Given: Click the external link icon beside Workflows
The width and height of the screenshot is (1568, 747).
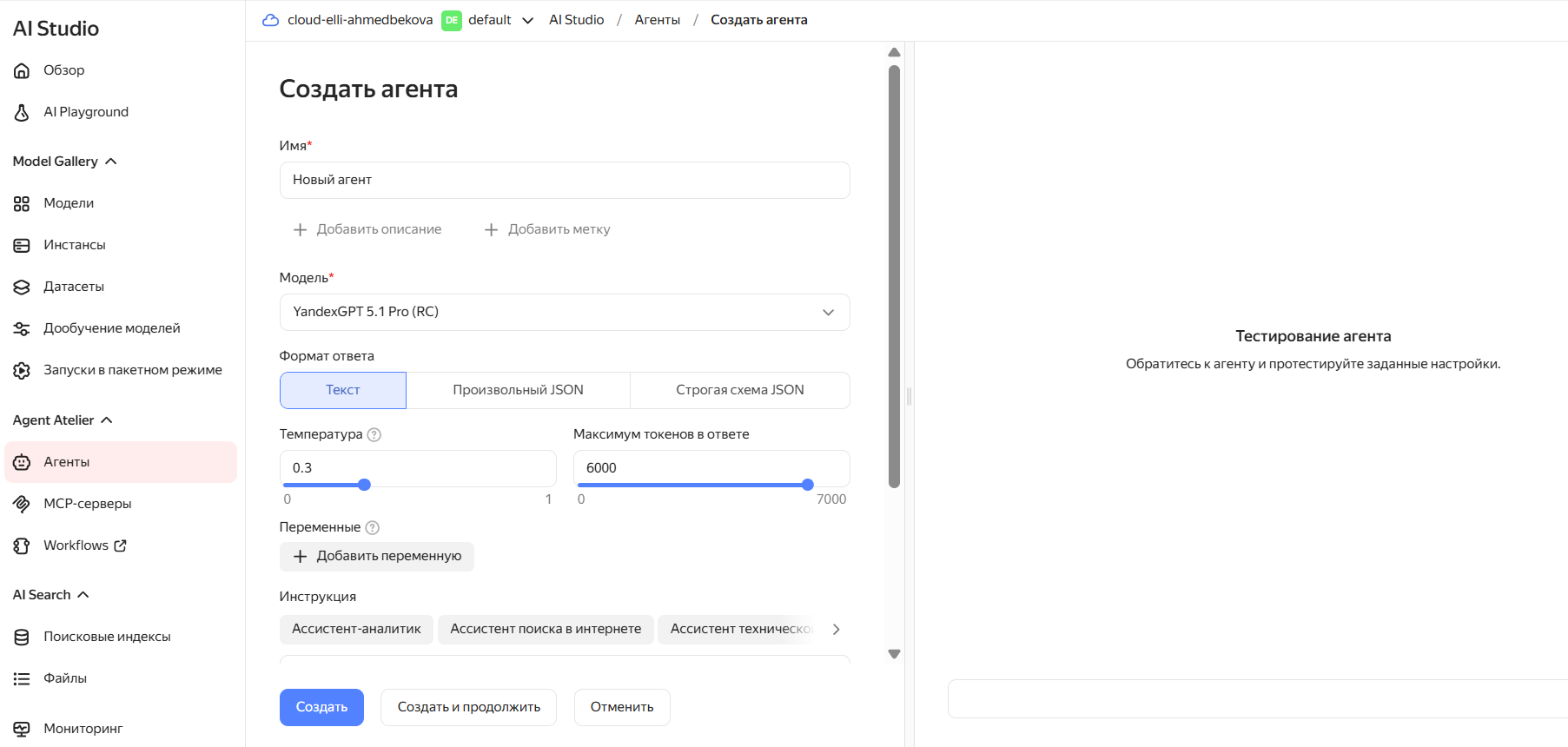Looking at the screenshot, I should [121, 545].
